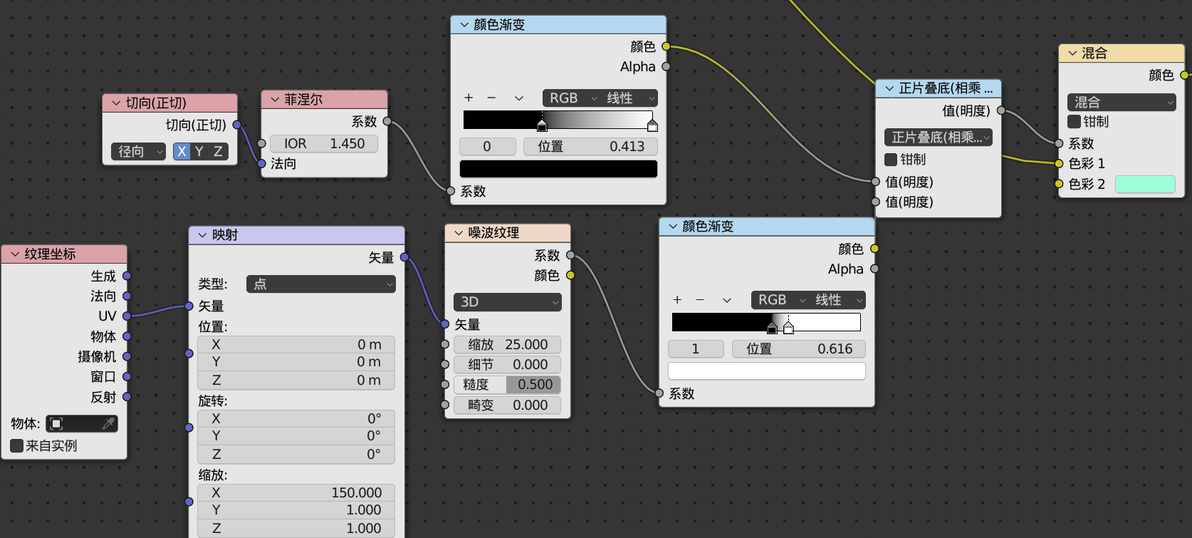Click minus to remove stop in upper 颜色渐变
The height and width of the screenshot is (538, 1192).
(491, 98)
